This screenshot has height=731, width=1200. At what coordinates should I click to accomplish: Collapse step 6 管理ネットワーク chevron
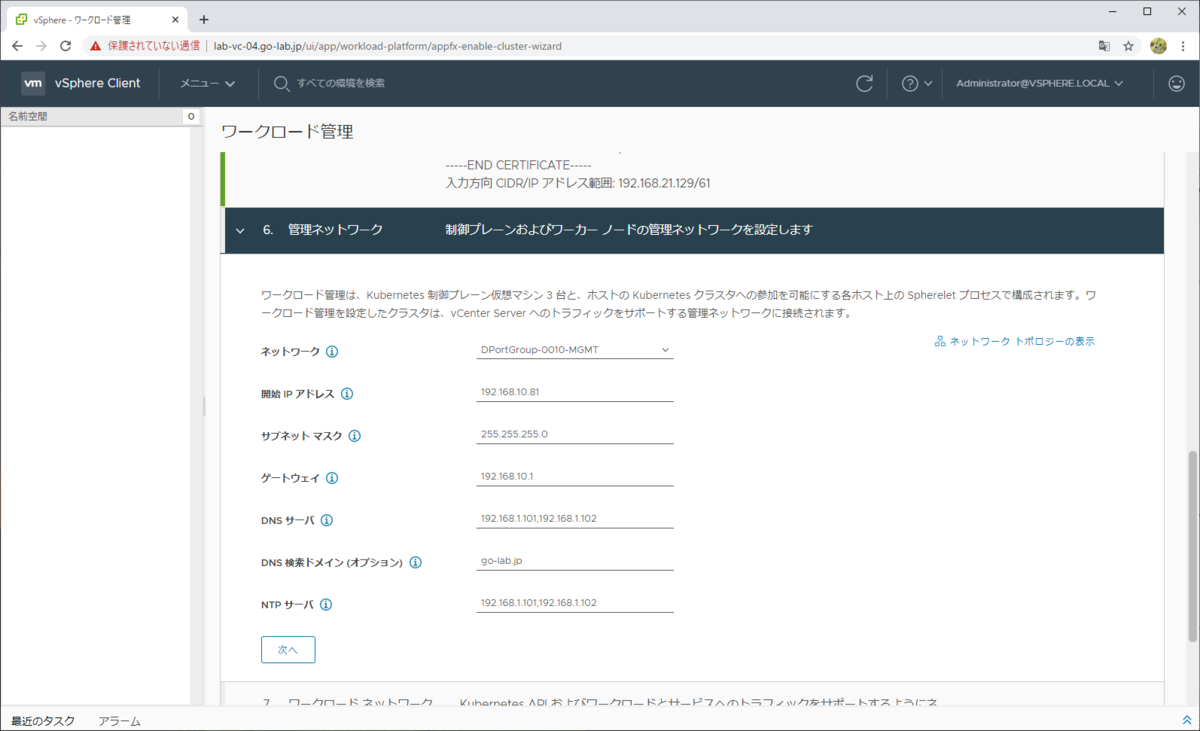point(240,230)
